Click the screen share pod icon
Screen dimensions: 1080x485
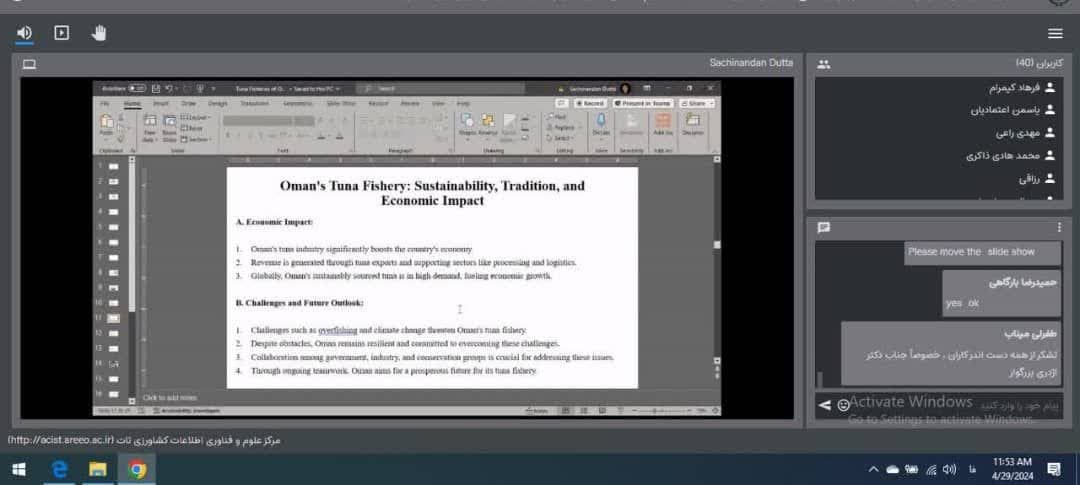29,64
